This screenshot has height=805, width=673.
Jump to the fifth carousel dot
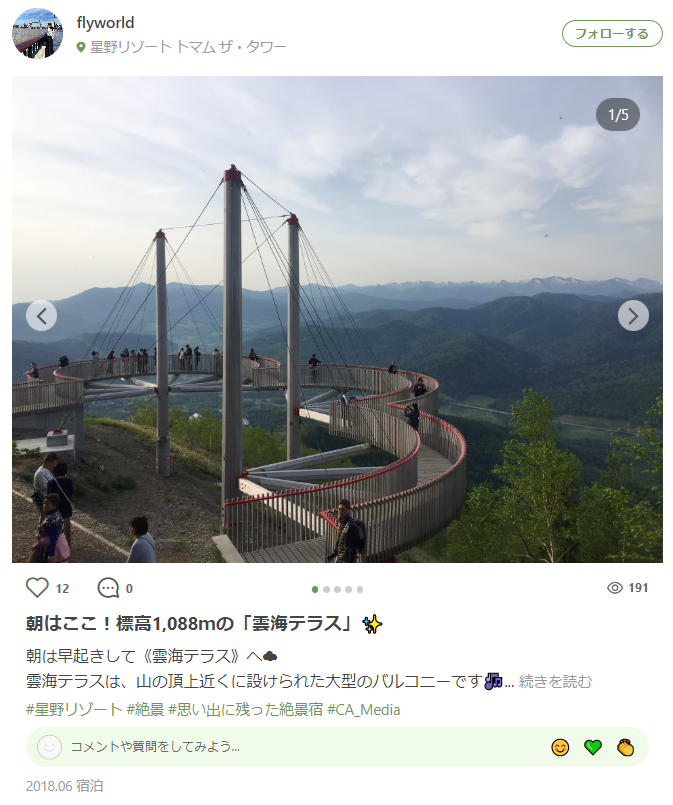click(x=360, y=589)
